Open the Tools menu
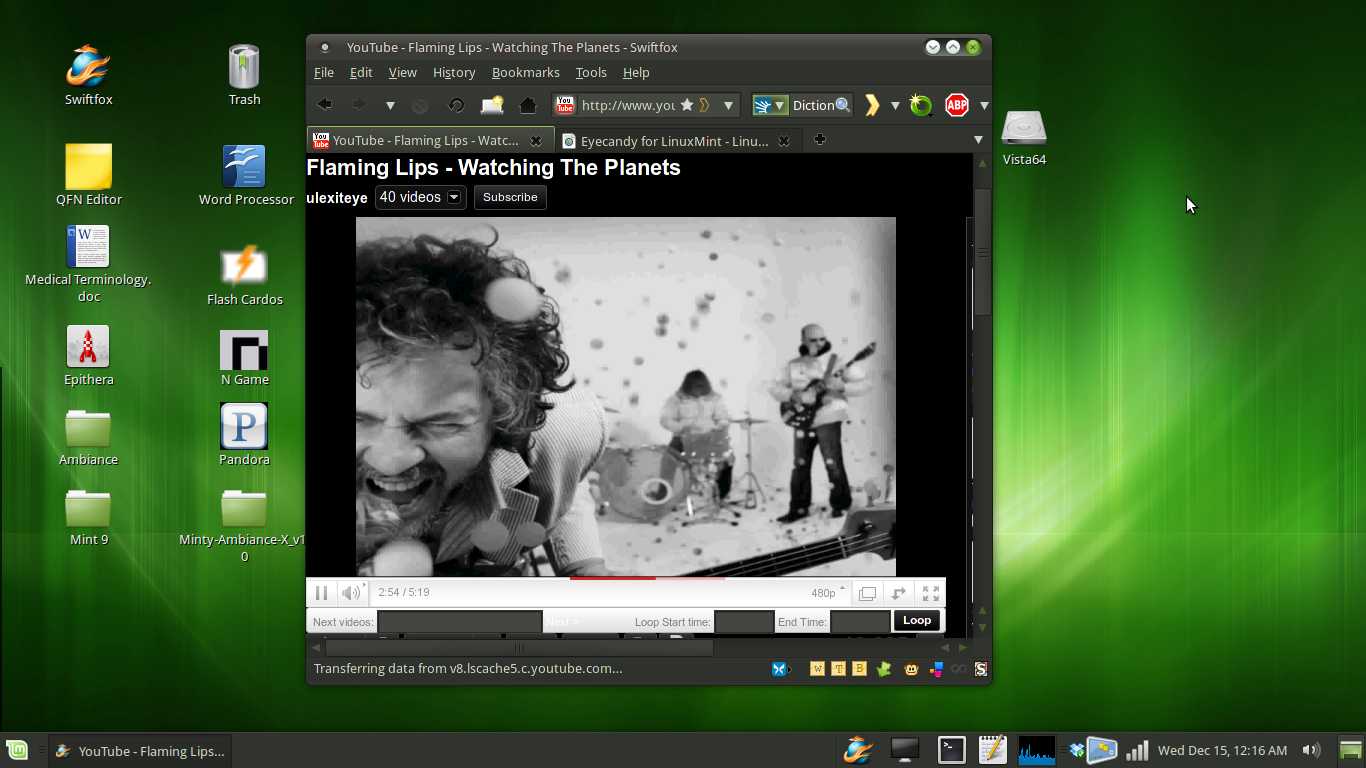This screenshot has width=1366, height=768. pos(591,72)
